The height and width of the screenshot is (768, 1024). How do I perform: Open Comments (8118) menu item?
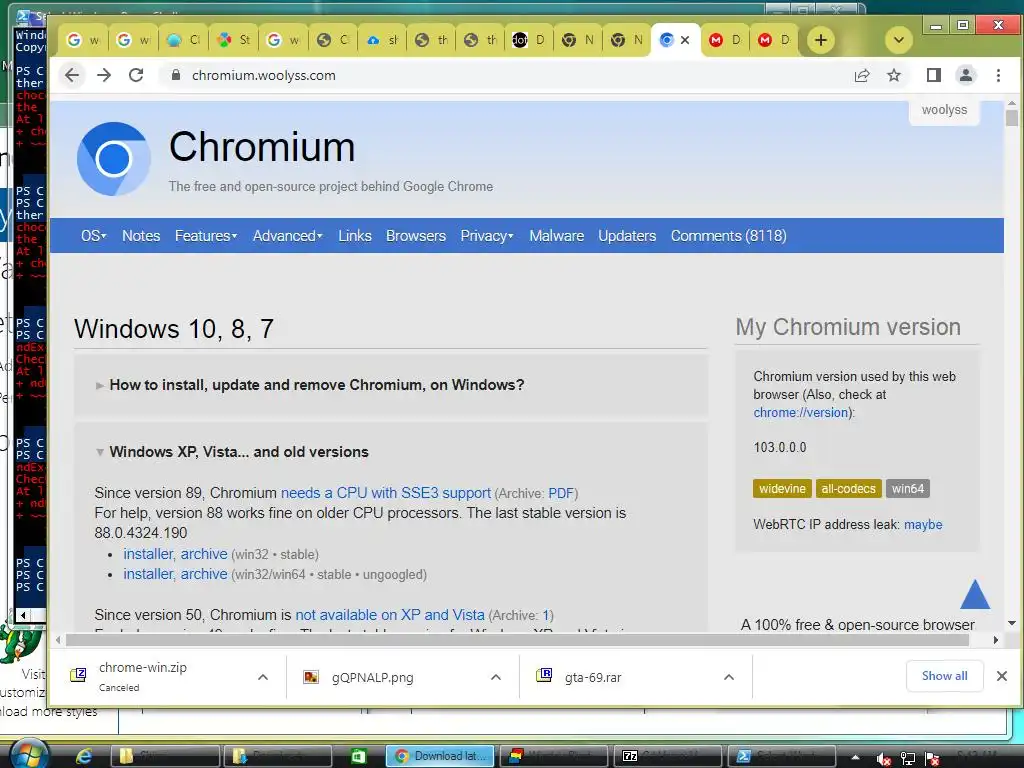coord(728,236)
